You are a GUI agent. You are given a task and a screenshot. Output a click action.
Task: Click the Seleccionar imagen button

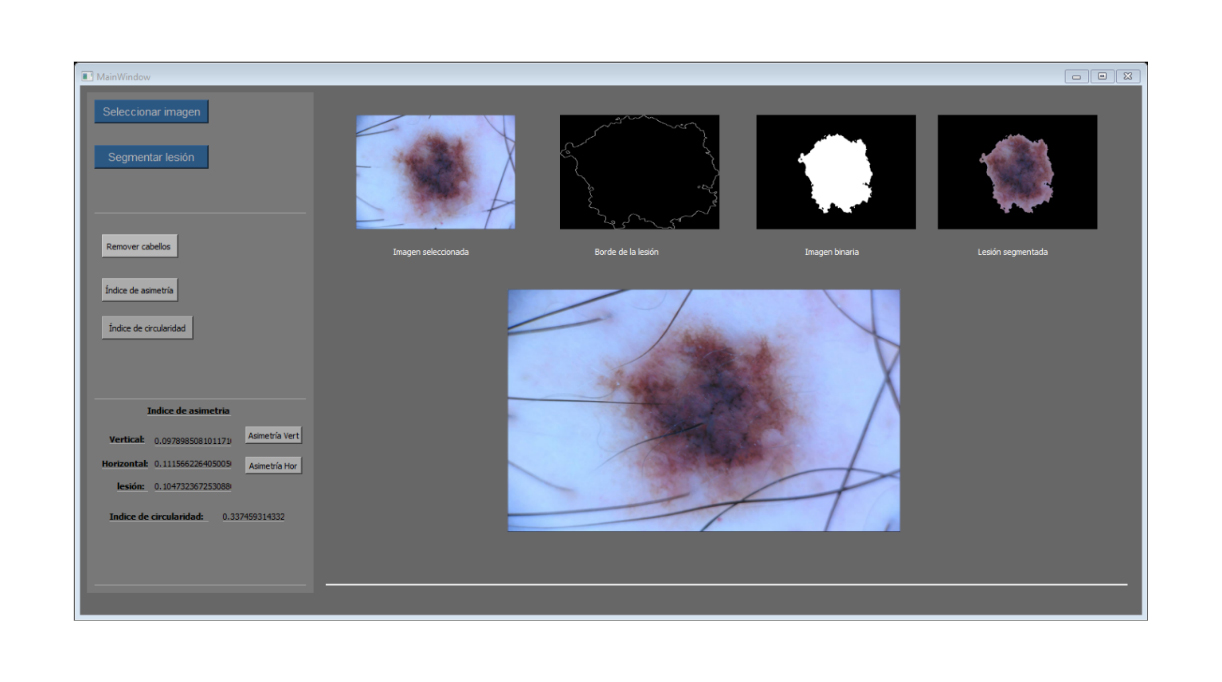(x=151, y=112)
